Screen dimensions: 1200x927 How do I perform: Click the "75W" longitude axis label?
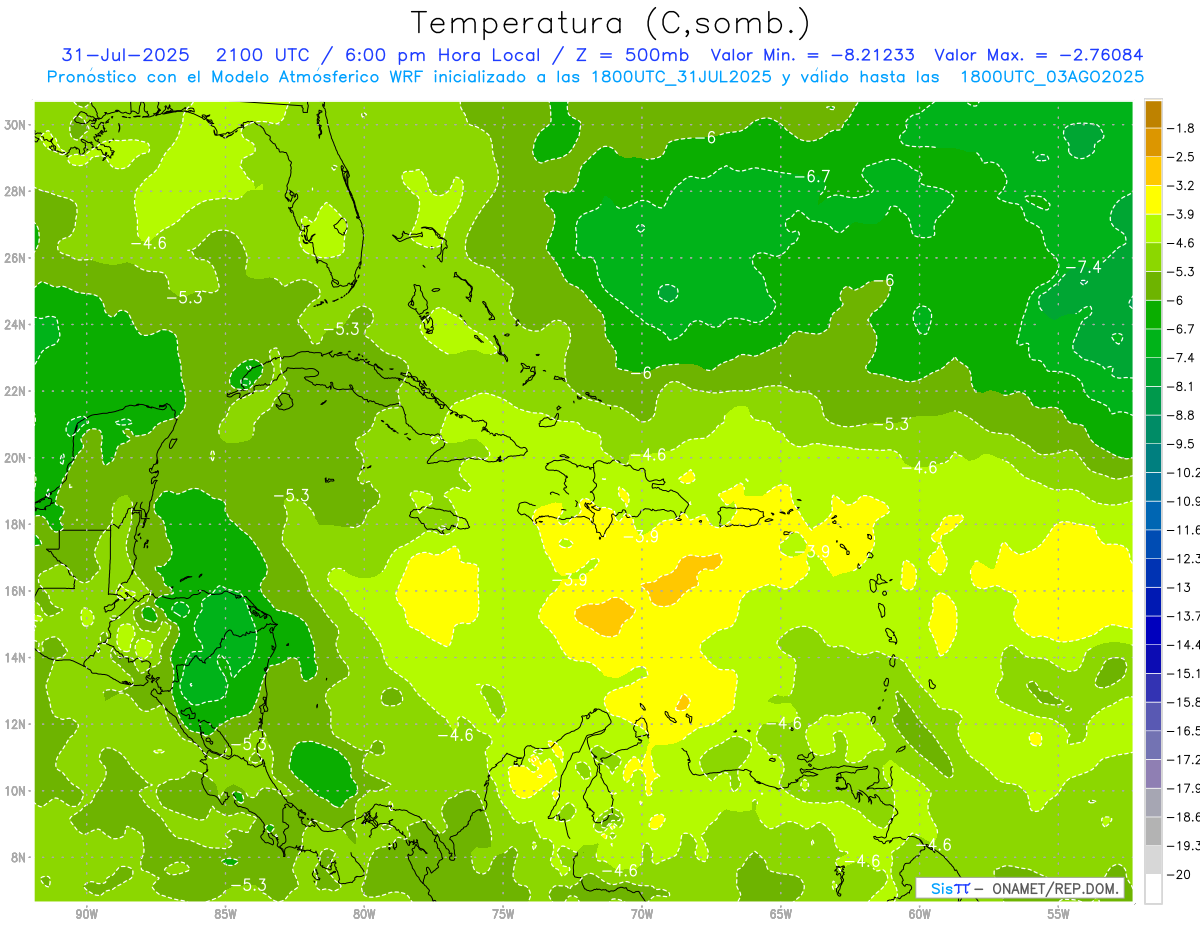[503, 914]
